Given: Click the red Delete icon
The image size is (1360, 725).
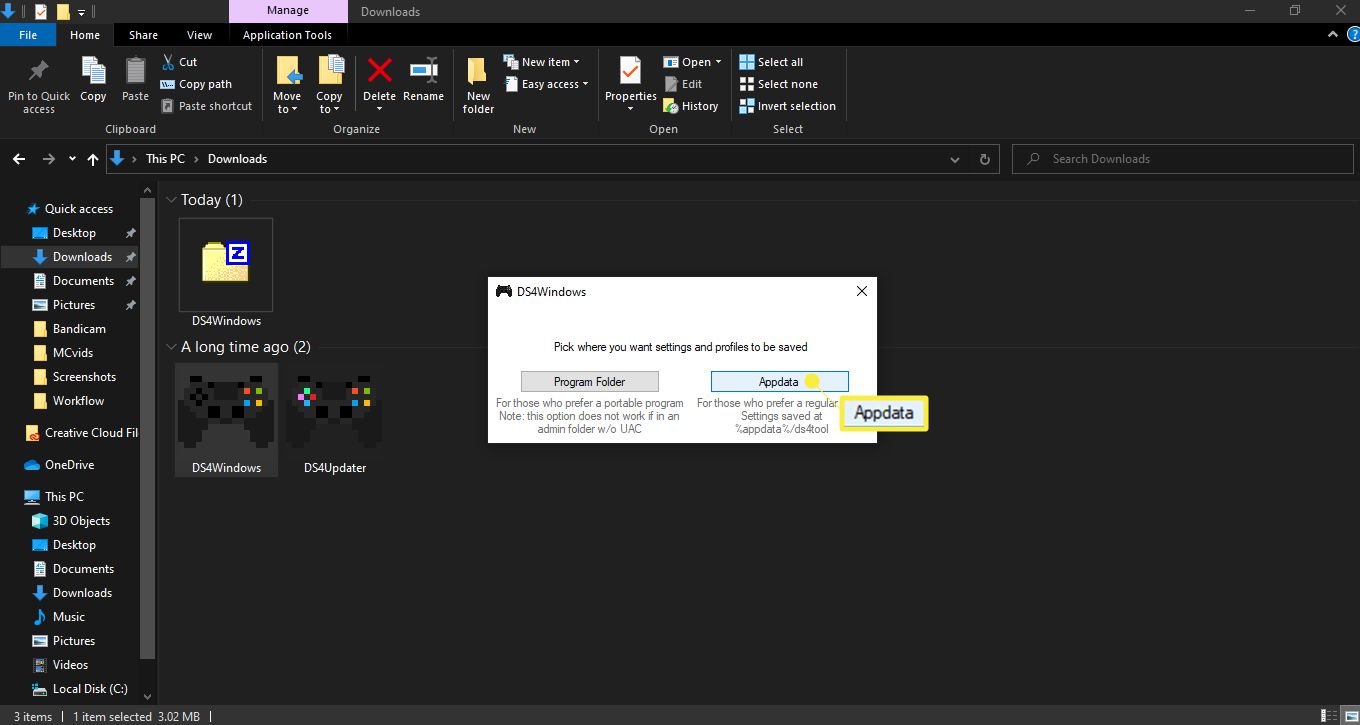Looking at the screenshot, I should click(x=379, y=71).
